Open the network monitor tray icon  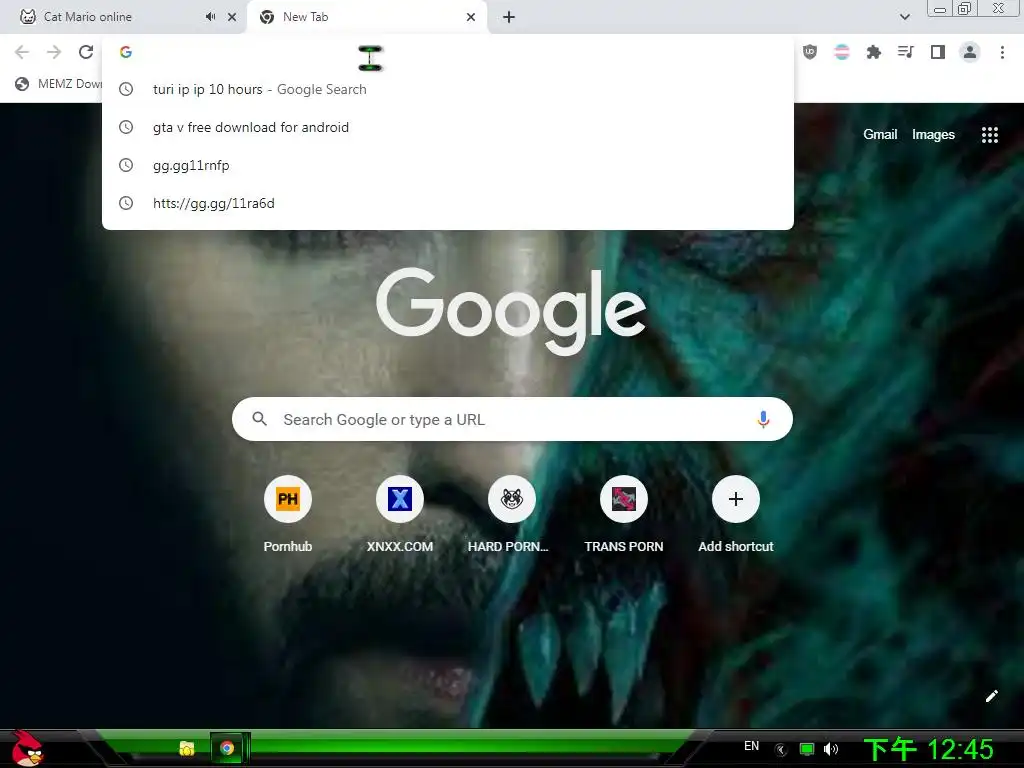click(807, 749)
